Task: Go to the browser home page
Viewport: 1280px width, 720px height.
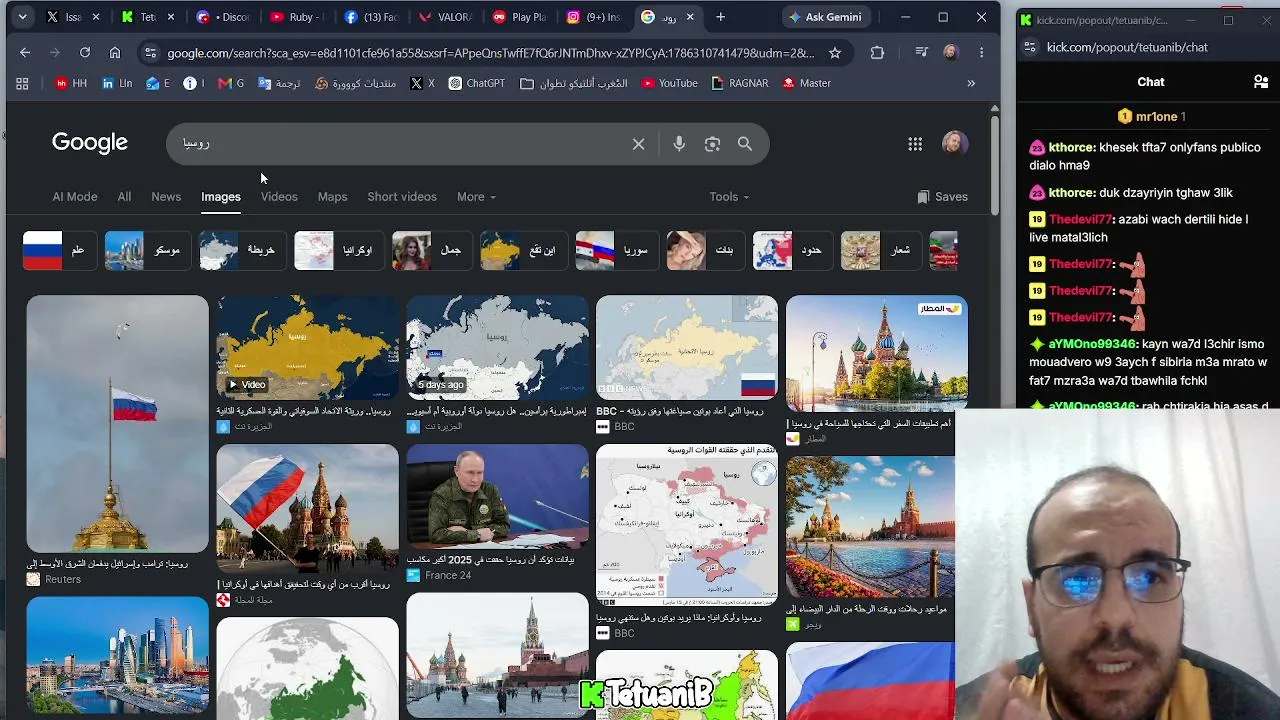Action: click(x=115, y=53)
